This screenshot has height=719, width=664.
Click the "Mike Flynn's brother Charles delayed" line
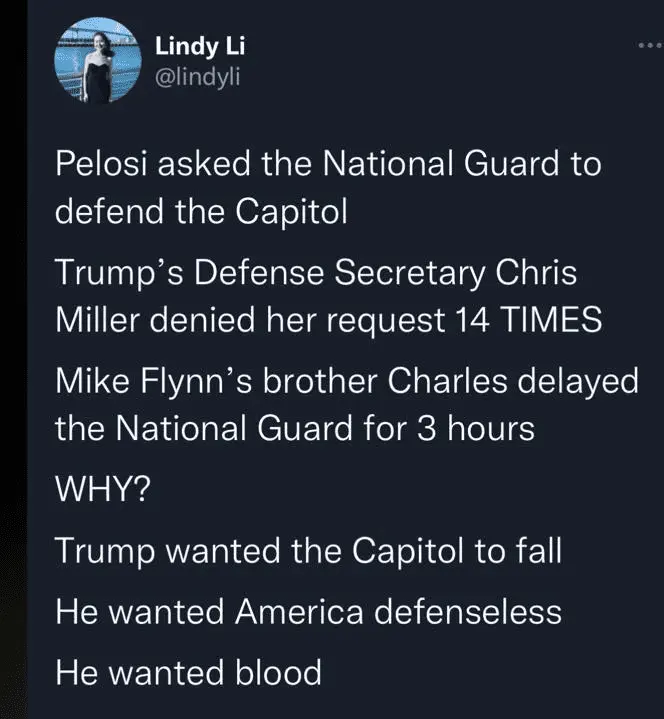[345, 383]
